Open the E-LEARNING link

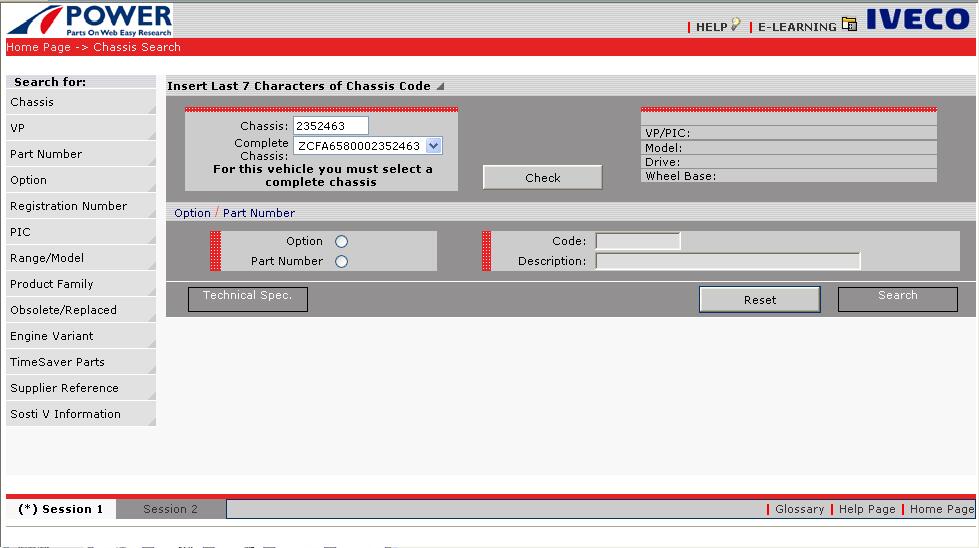[x=797, y=27]
